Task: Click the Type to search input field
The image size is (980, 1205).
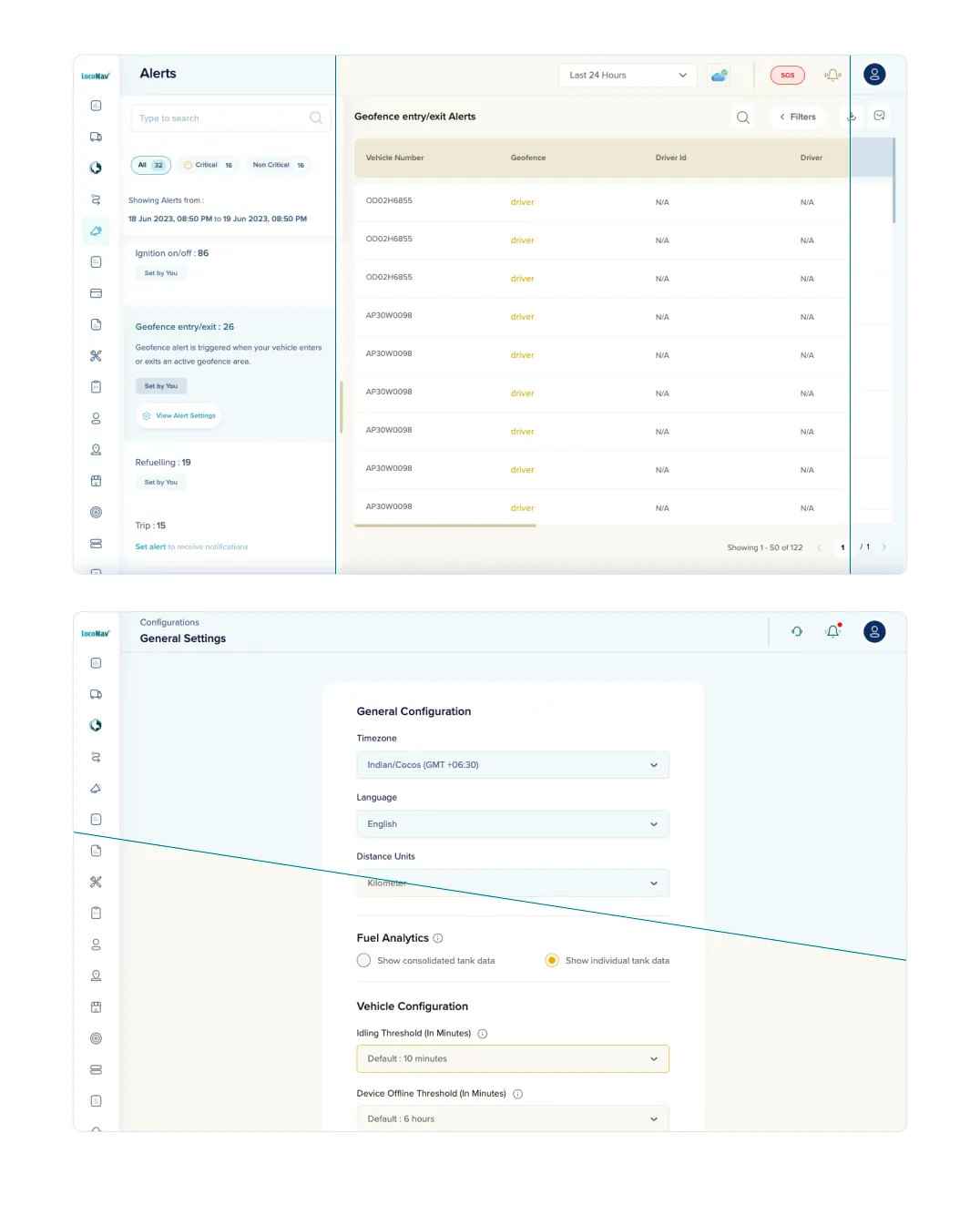Action: [x=230, y=118]
